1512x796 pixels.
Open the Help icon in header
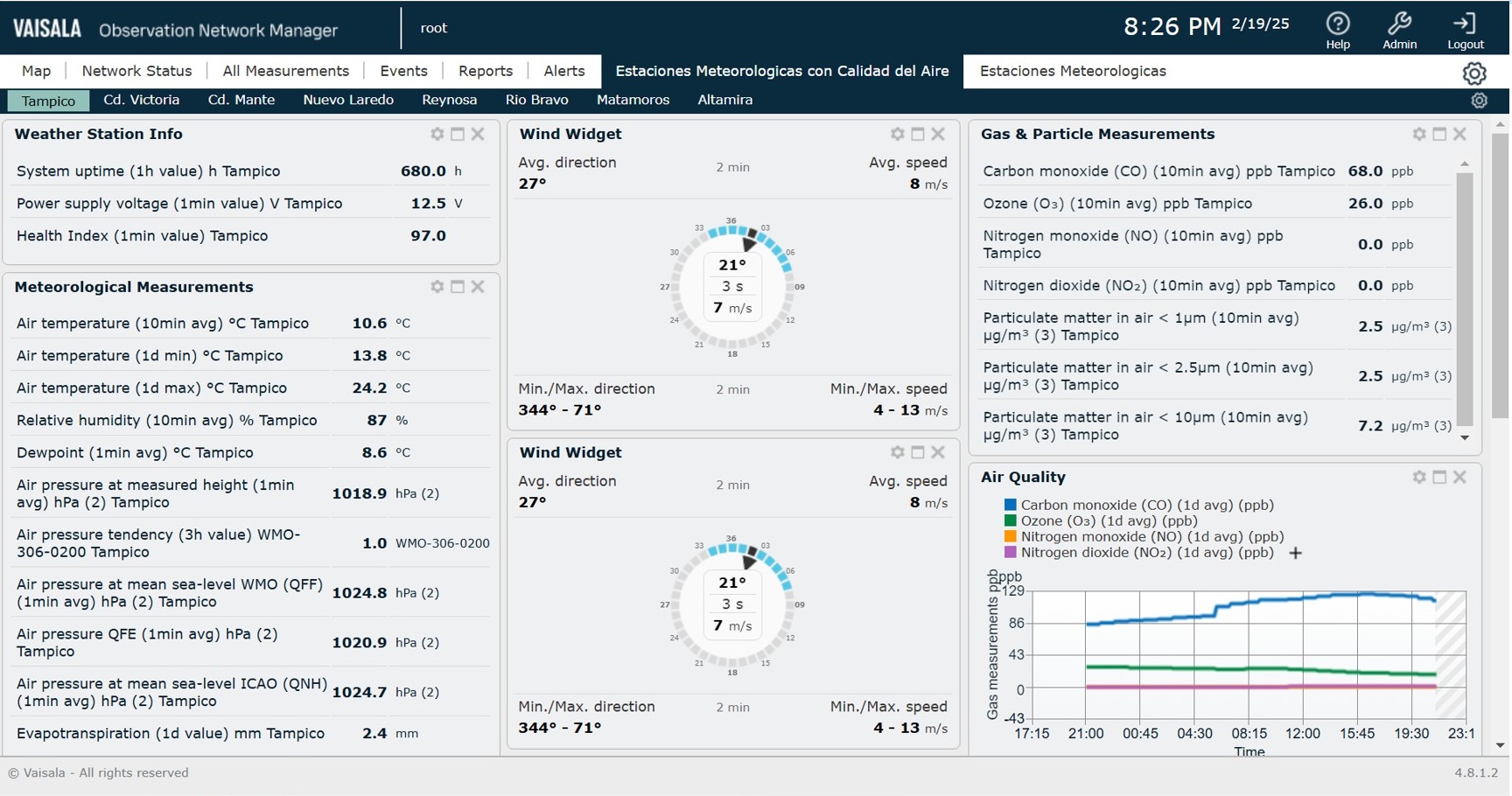(1337, 24)
